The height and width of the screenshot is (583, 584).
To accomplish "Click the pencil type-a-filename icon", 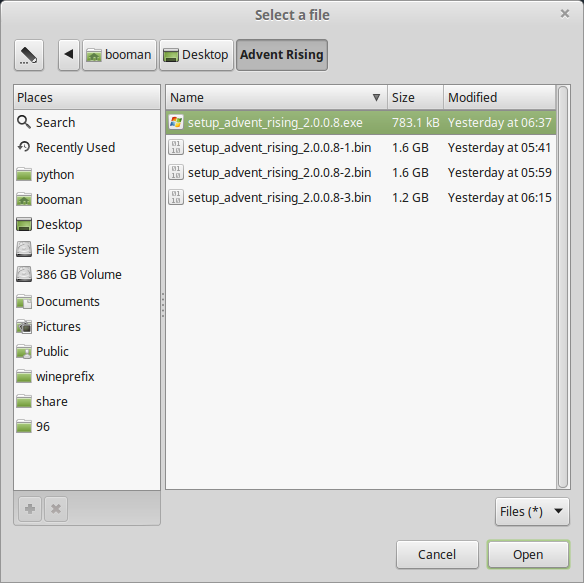I will pos(29,55).
